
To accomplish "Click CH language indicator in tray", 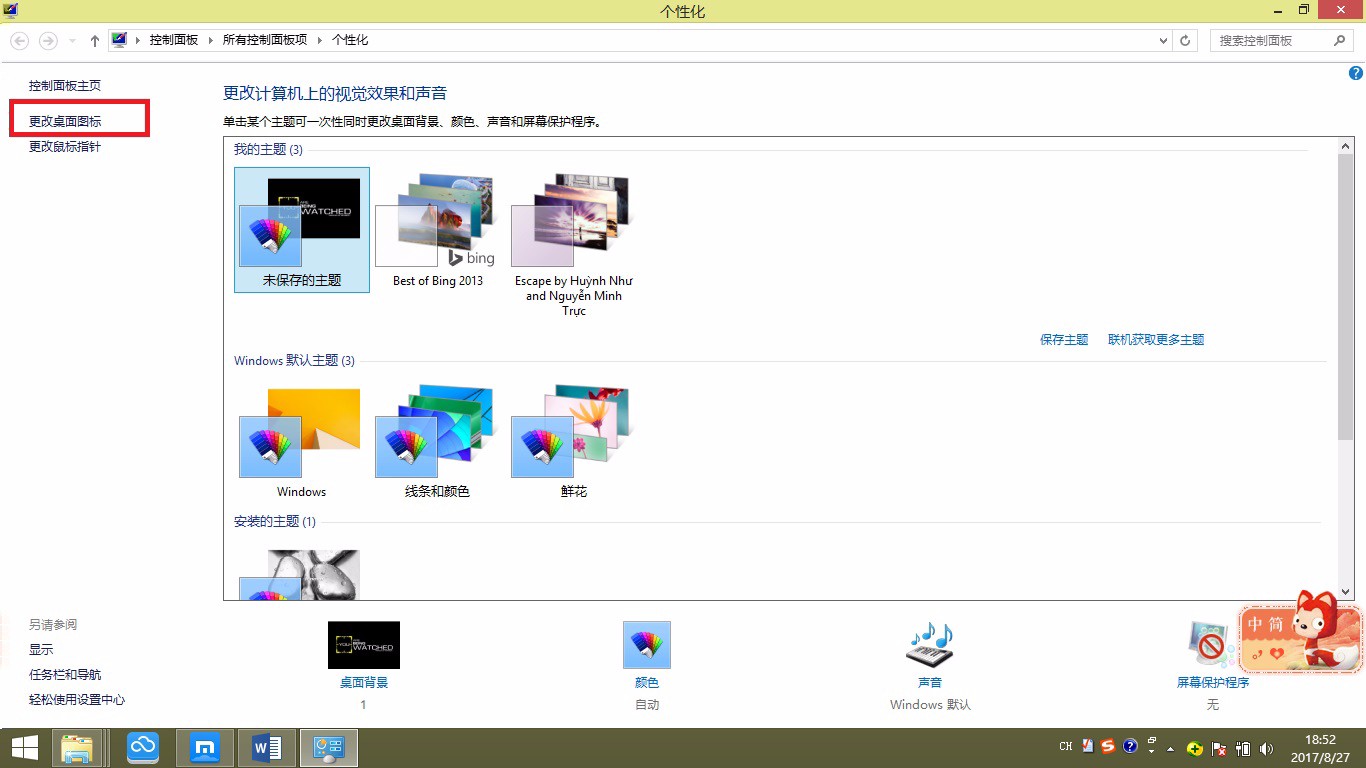I will tap(1066, 747).
